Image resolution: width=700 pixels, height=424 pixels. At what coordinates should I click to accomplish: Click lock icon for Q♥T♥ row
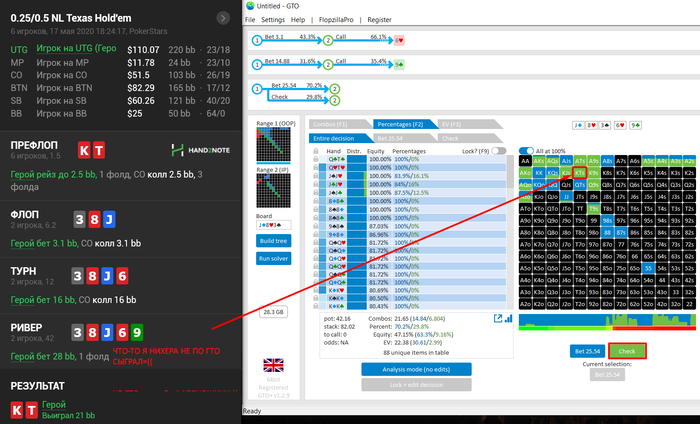click(x=316, y=167)
